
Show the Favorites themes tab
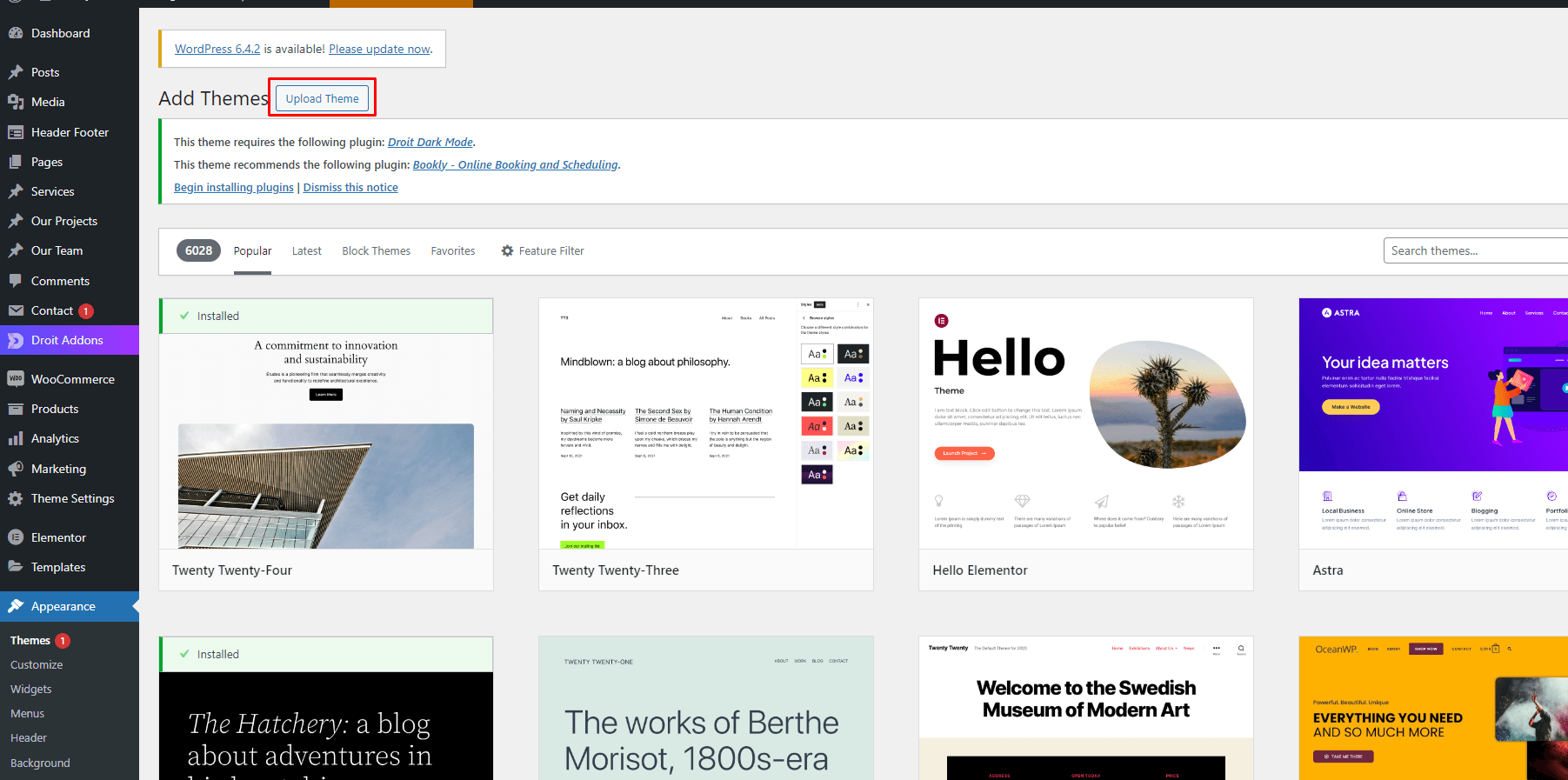(453, 251)
